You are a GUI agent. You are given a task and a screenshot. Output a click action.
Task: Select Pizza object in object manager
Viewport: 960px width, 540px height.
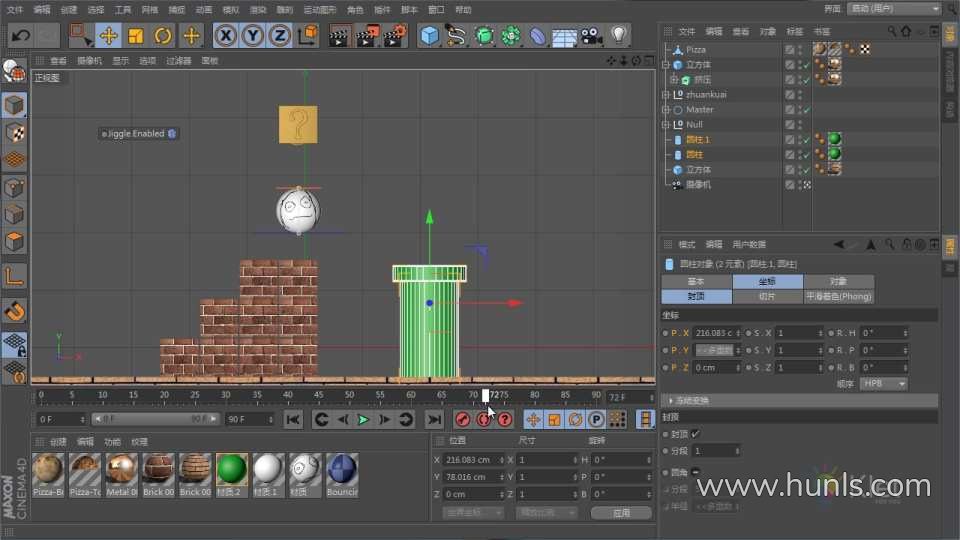pyautogui.click(x=696, y=50)
